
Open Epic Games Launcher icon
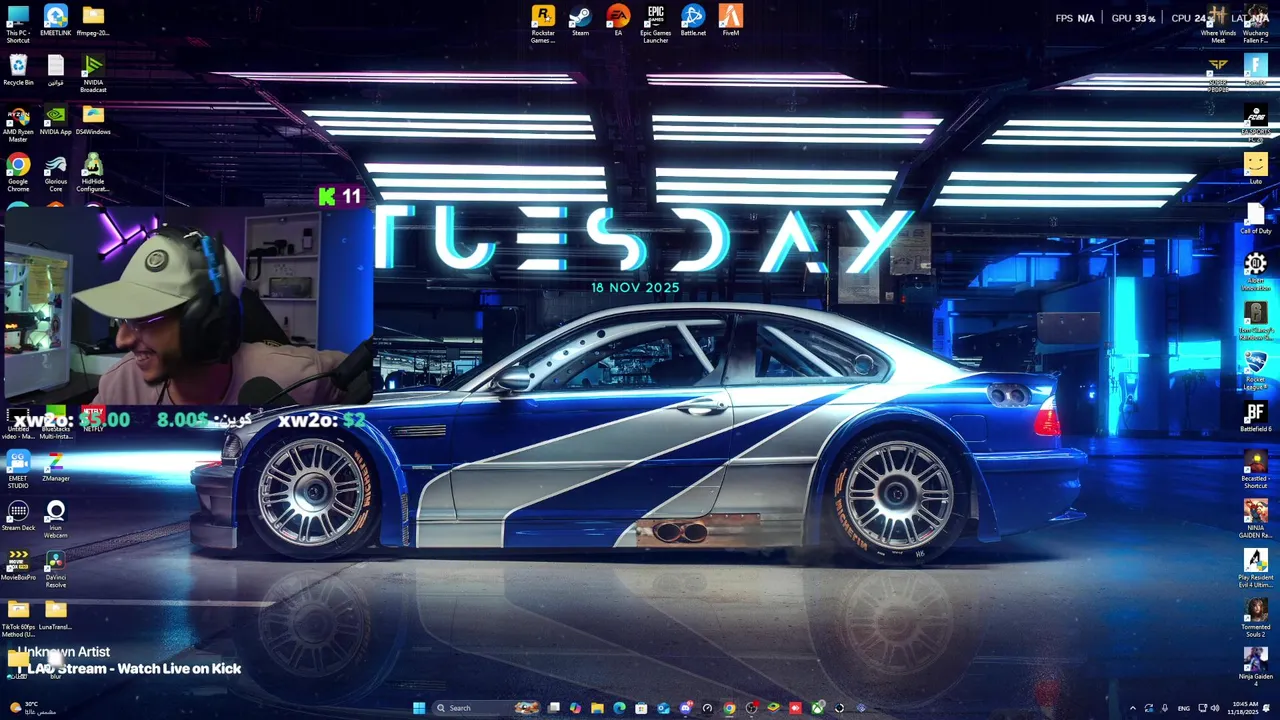(x=655, y=24)
